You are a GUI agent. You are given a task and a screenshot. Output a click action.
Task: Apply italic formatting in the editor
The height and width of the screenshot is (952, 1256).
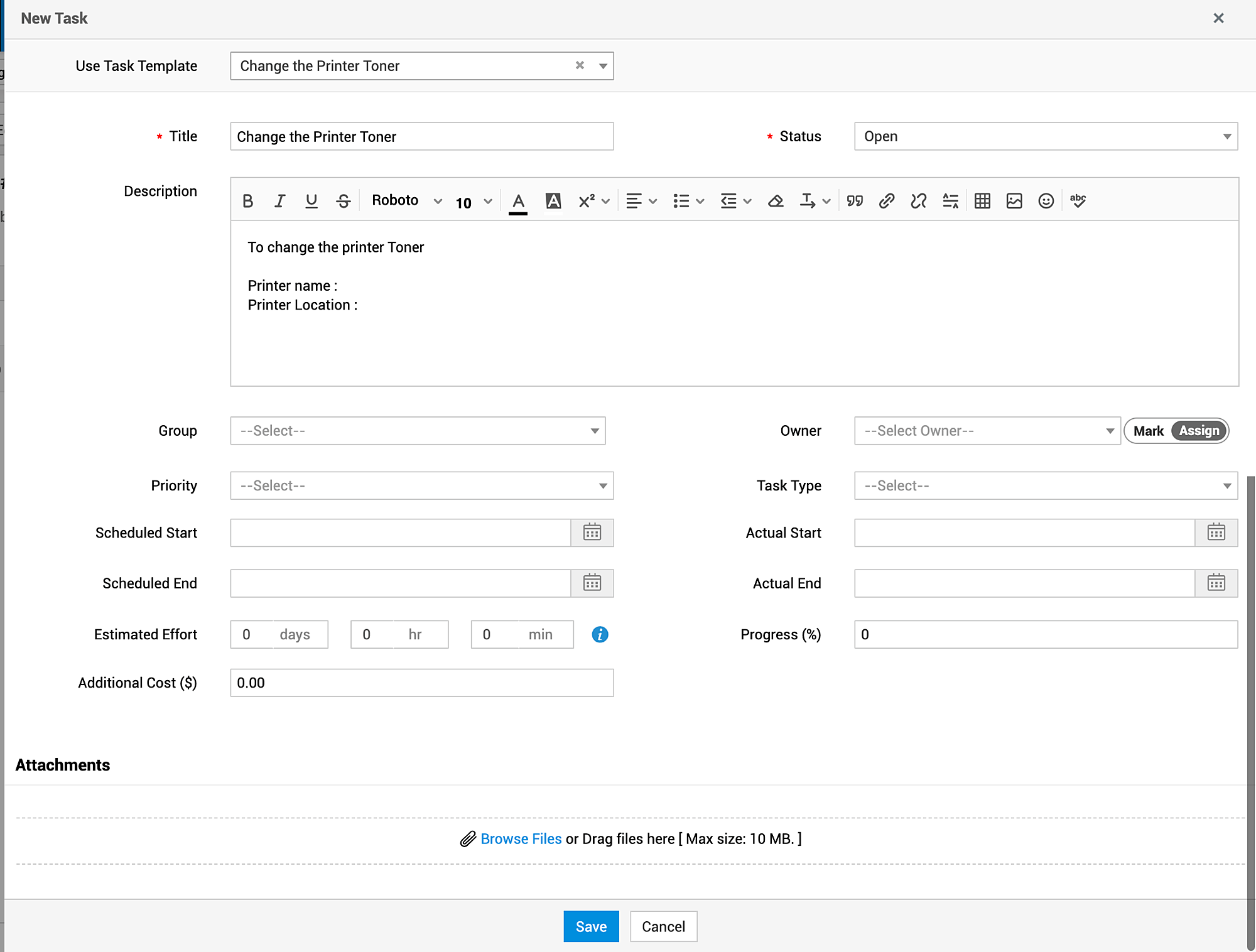[x=279, y=201]
